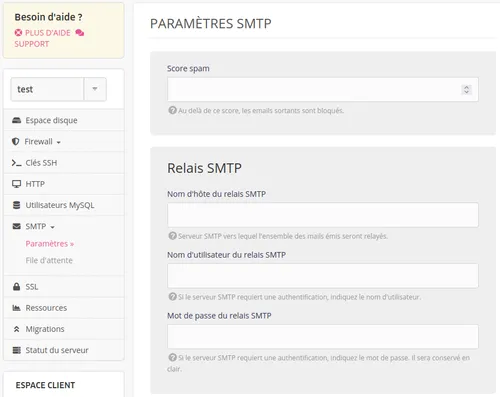The width and height of the screenshot is (500, 397).
Task: Click the Firewall shield icon
Action: coord(15,142)
